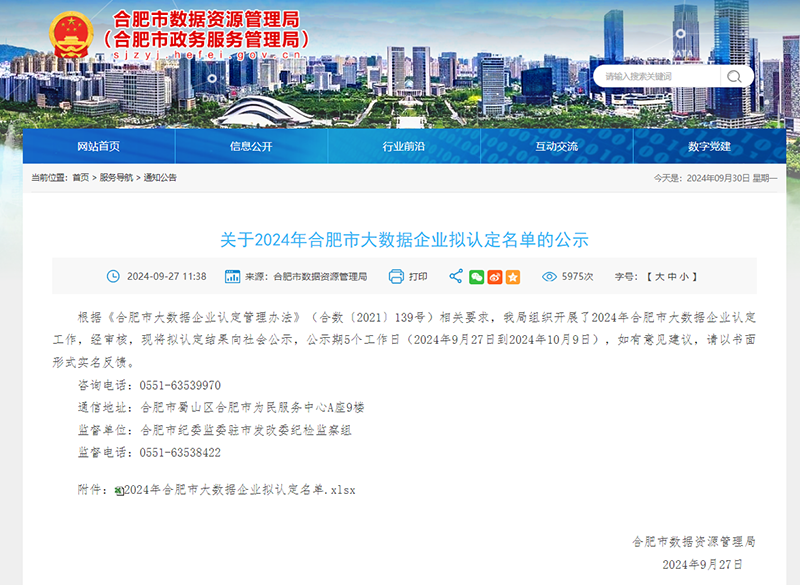Set font size to 中 (medium)
This screenshot has width=800, height=585.
(x=674, y=276)
